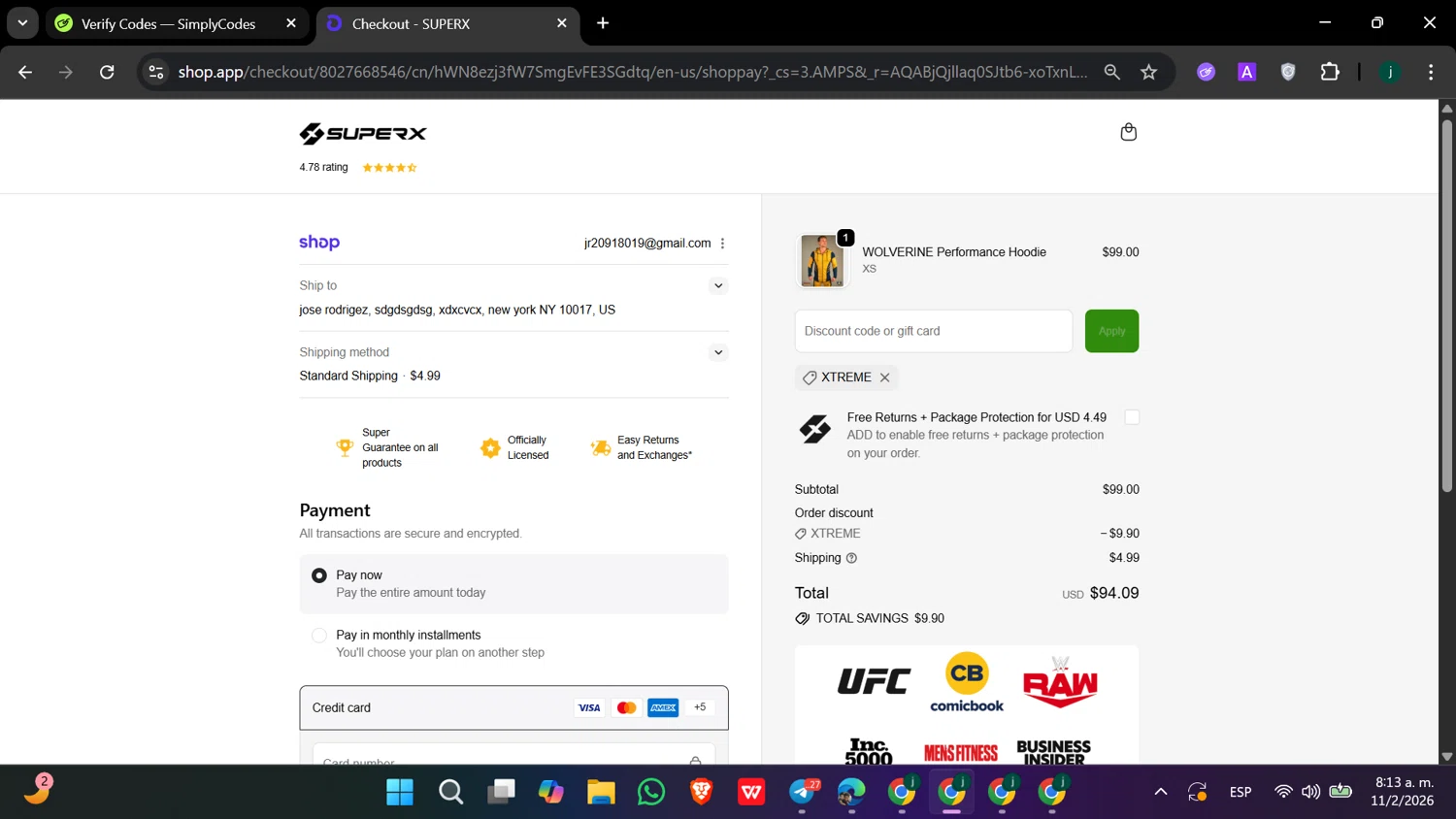1456x819 pixels.
Task: Open the tab search dropdown arrow
Action: pos(21,22)
